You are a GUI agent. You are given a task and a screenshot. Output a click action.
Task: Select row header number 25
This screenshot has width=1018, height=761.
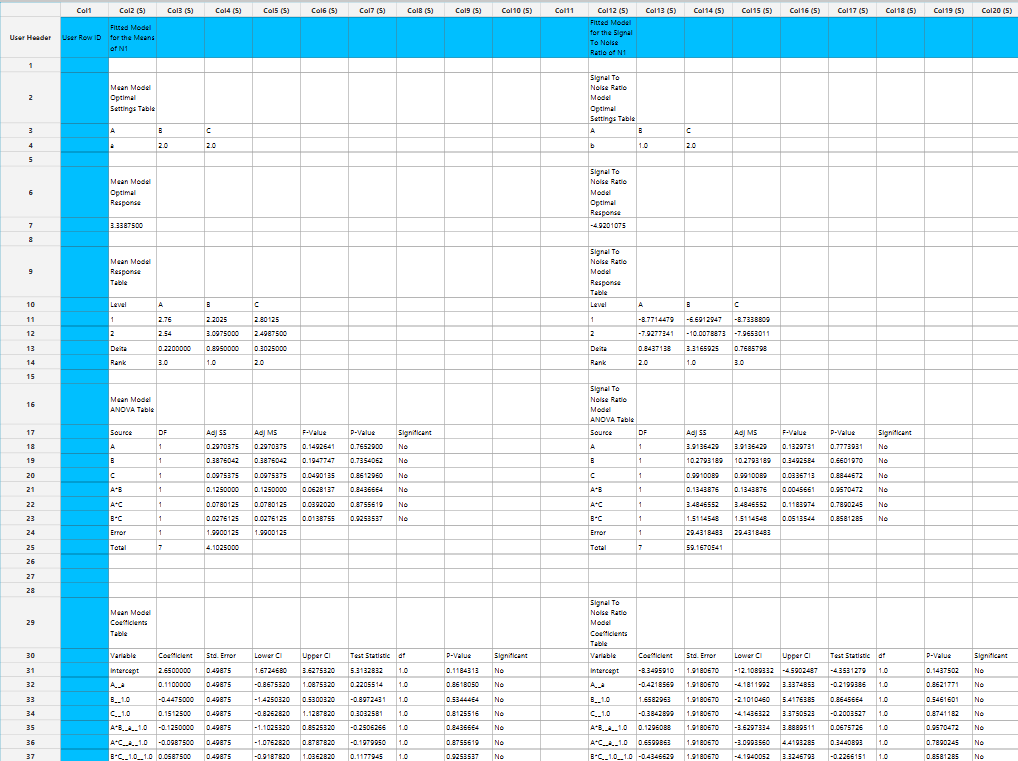click(31, 547)
